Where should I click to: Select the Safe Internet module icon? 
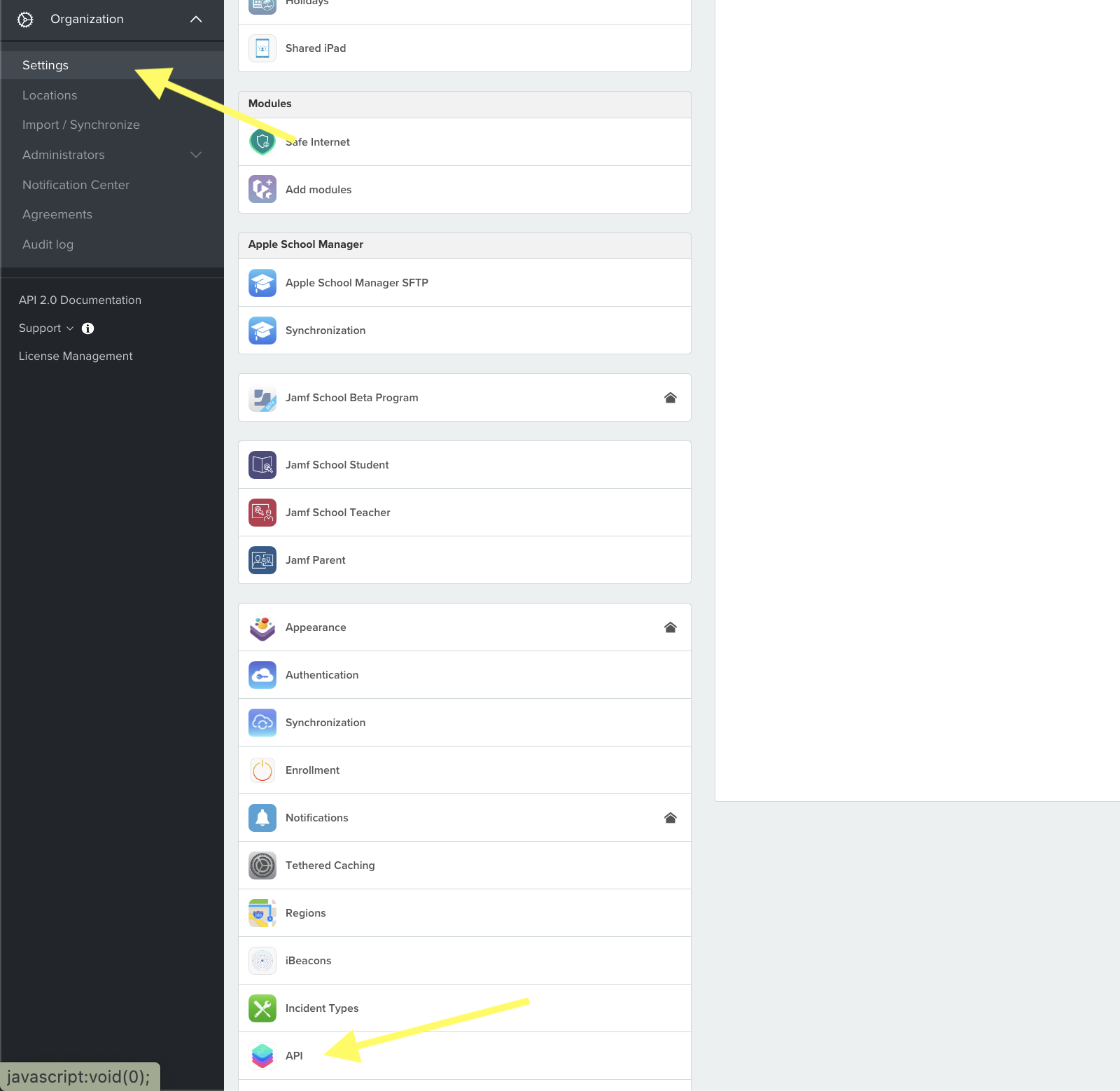point(262,141)
